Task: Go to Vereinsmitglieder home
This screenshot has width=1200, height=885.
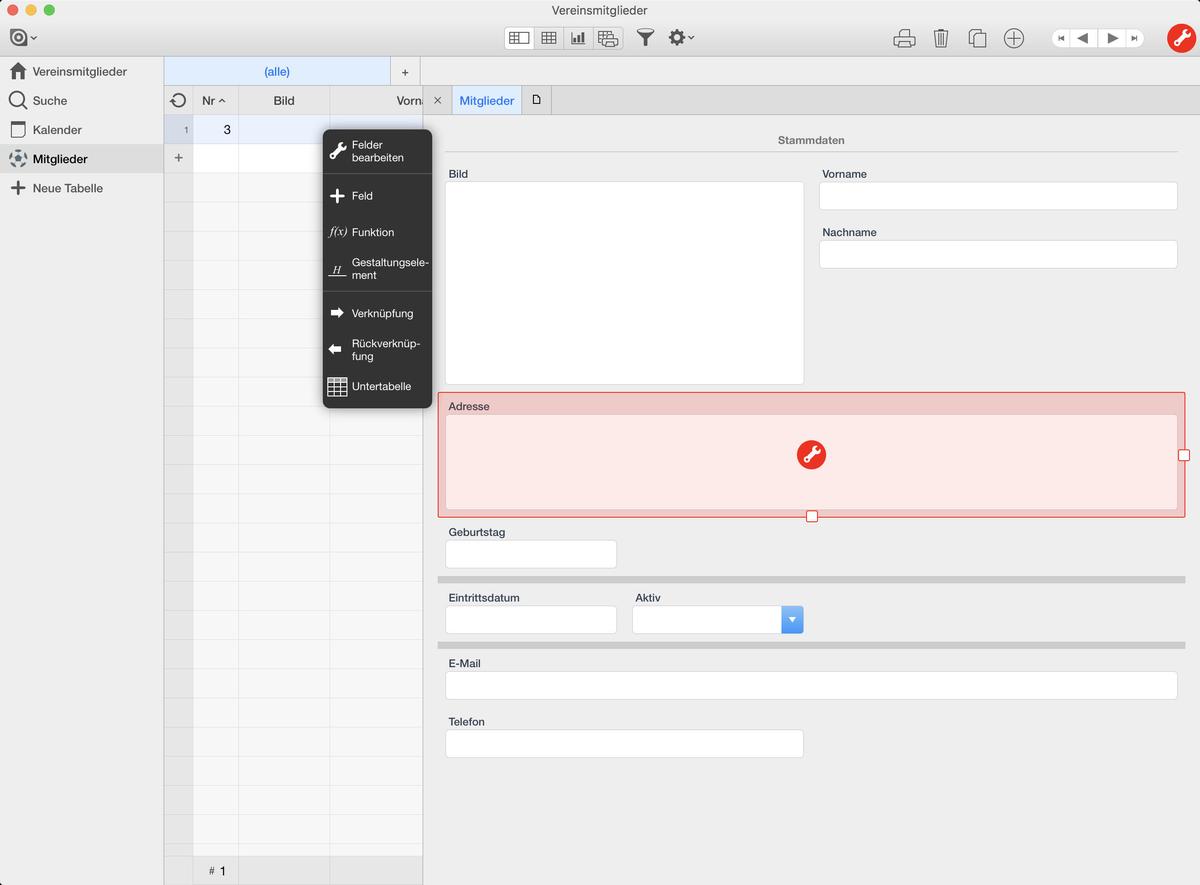Action: pyautogui.click(x=81, y=72)
